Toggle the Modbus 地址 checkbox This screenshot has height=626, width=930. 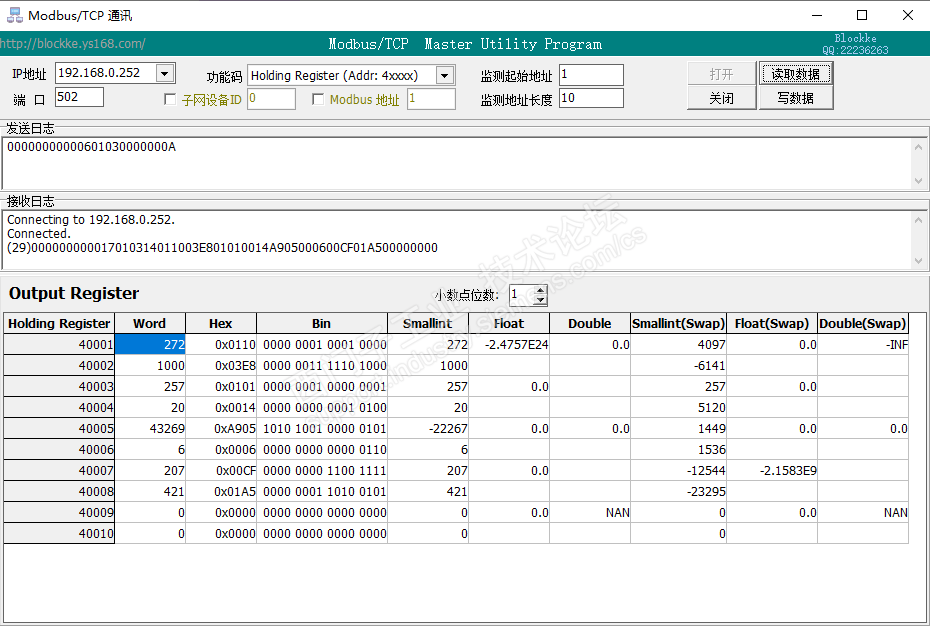point(318,100)
